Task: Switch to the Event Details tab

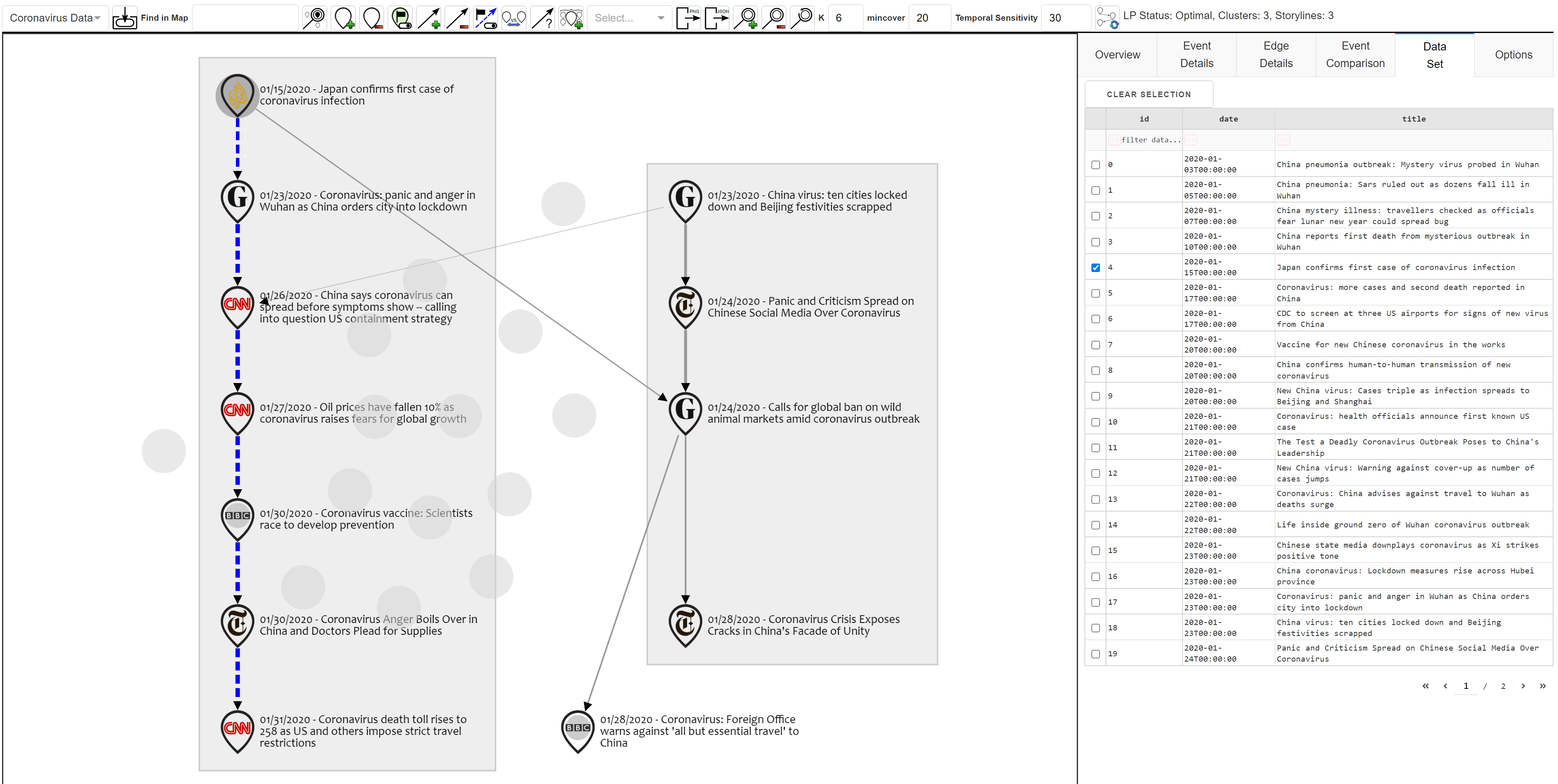Action: [x=1196, y=54]
